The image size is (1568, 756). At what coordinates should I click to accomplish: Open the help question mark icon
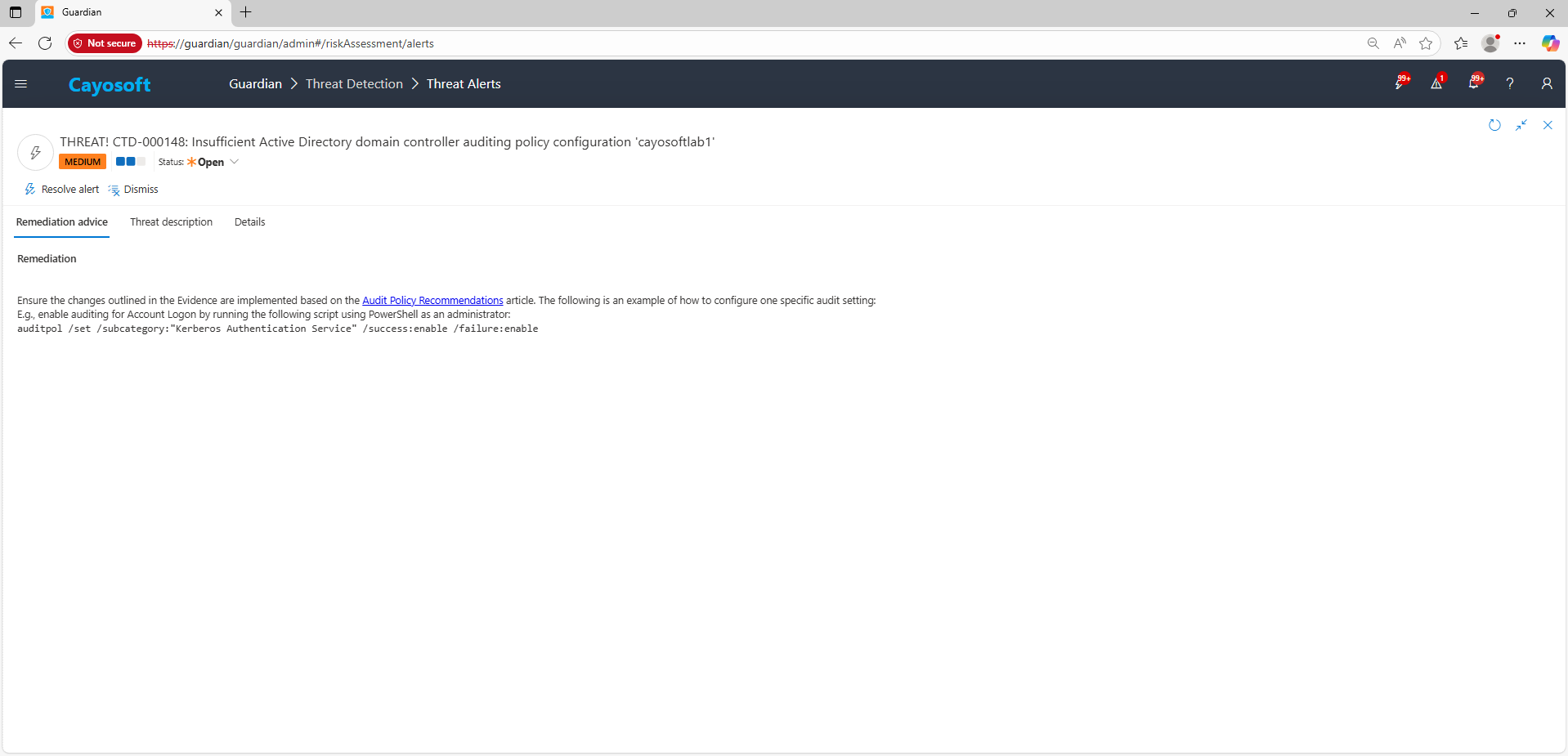tap(1510, 83)
